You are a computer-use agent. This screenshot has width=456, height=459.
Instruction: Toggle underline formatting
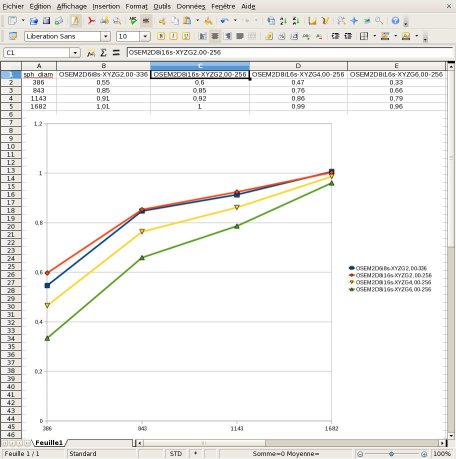pyautogui.click(x=186, y=36)
